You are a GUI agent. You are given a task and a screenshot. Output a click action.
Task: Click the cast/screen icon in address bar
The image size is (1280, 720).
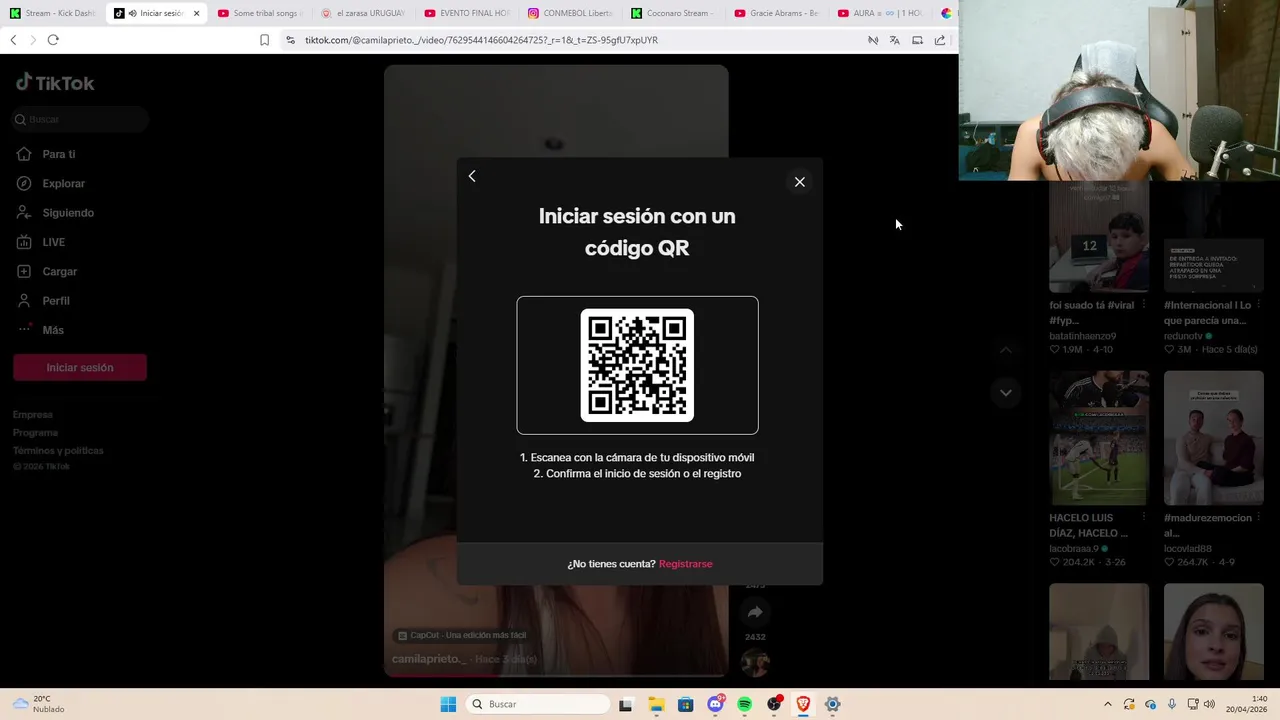coord(917,40)
